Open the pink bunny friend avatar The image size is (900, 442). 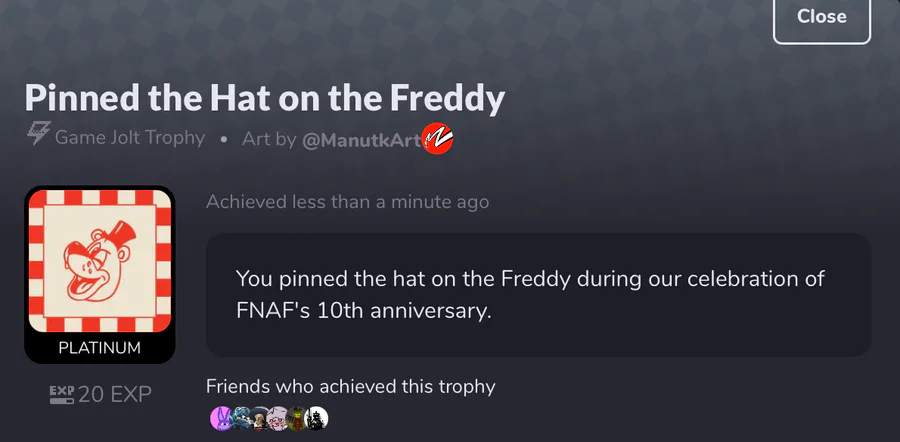coord(221,418)
